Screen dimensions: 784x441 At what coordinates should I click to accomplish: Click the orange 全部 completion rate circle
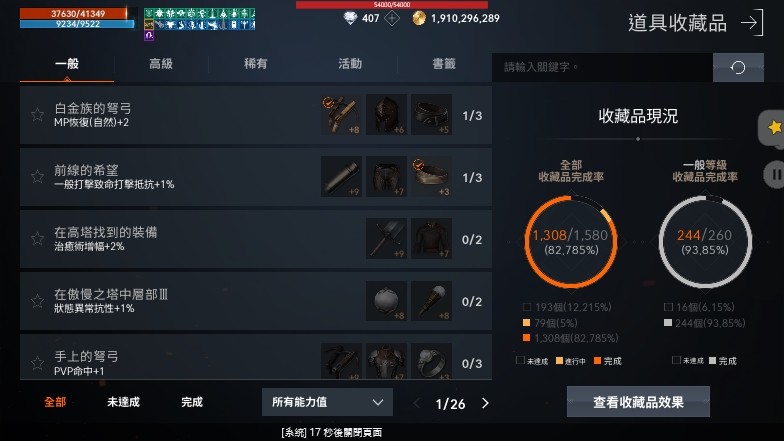[x=570, y=242]
